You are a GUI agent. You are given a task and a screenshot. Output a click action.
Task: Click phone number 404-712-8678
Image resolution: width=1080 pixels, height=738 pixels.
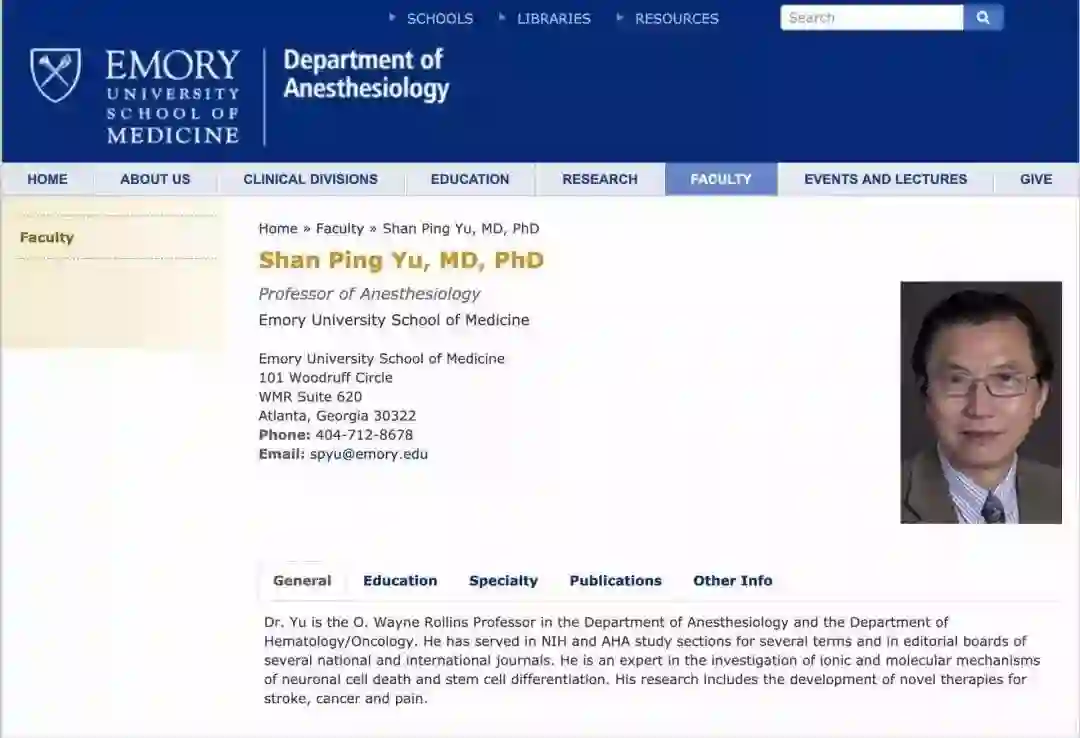pos(364,435)
